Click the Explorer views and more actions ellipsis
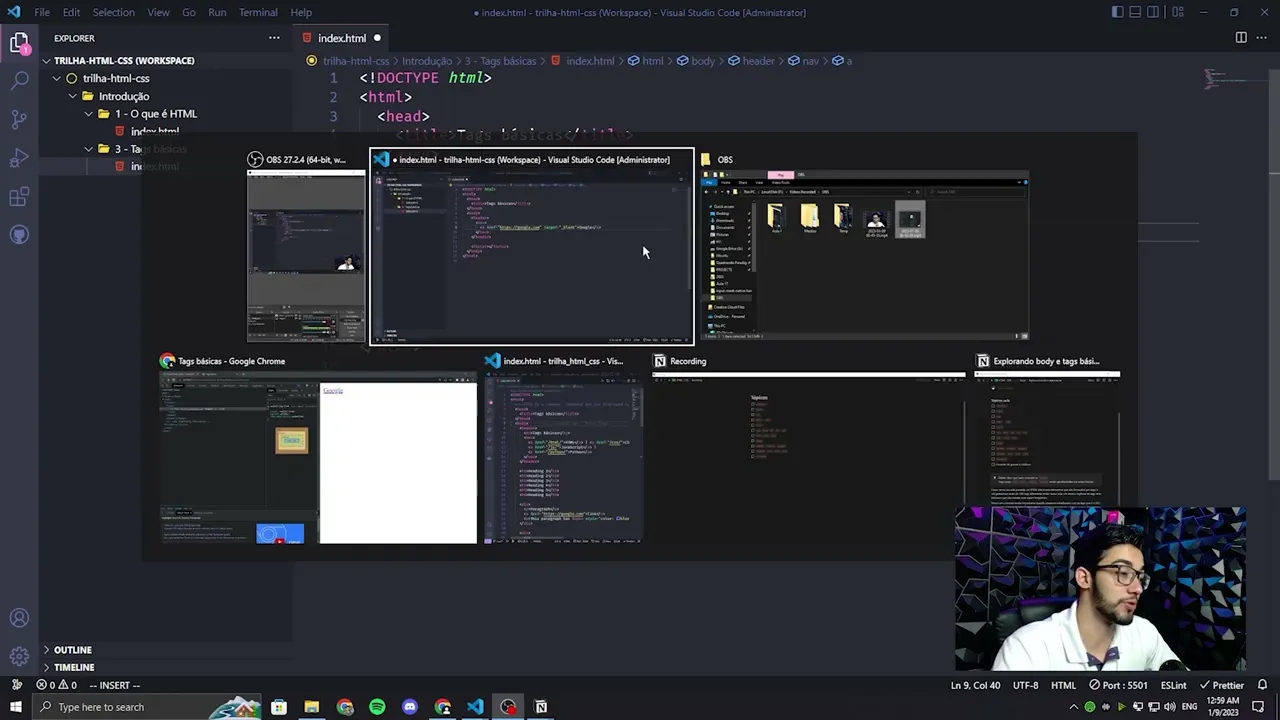 click(x=274, y=38)
